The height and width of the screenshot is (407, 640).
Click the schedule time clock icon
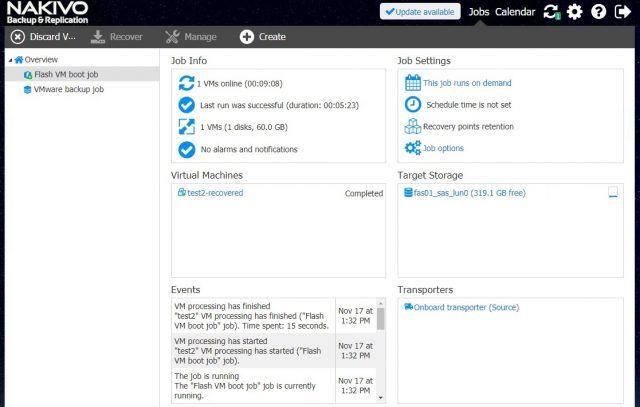click(413, 105)
